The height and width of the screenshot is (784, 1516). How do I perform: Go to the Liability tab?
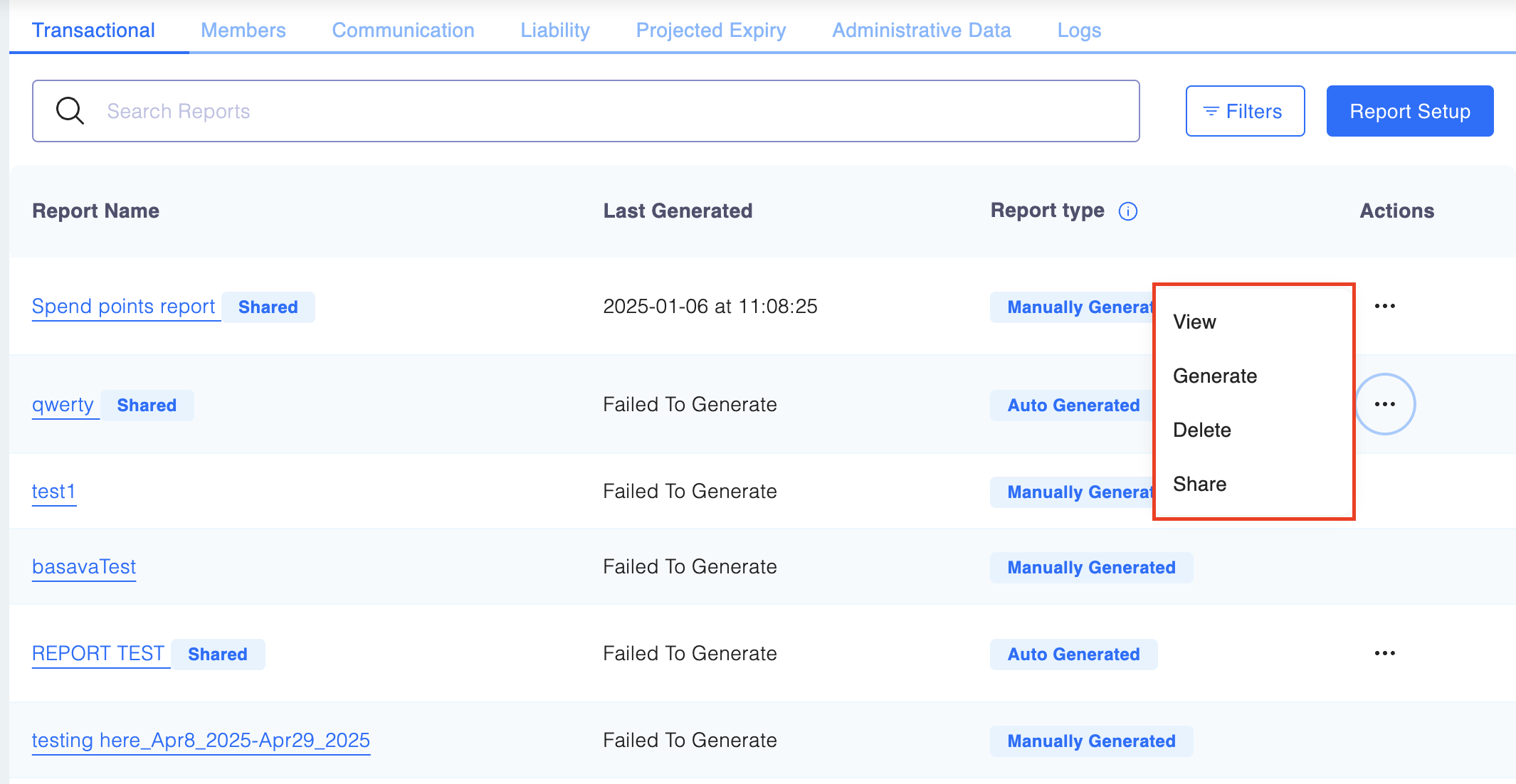(554, 31)
